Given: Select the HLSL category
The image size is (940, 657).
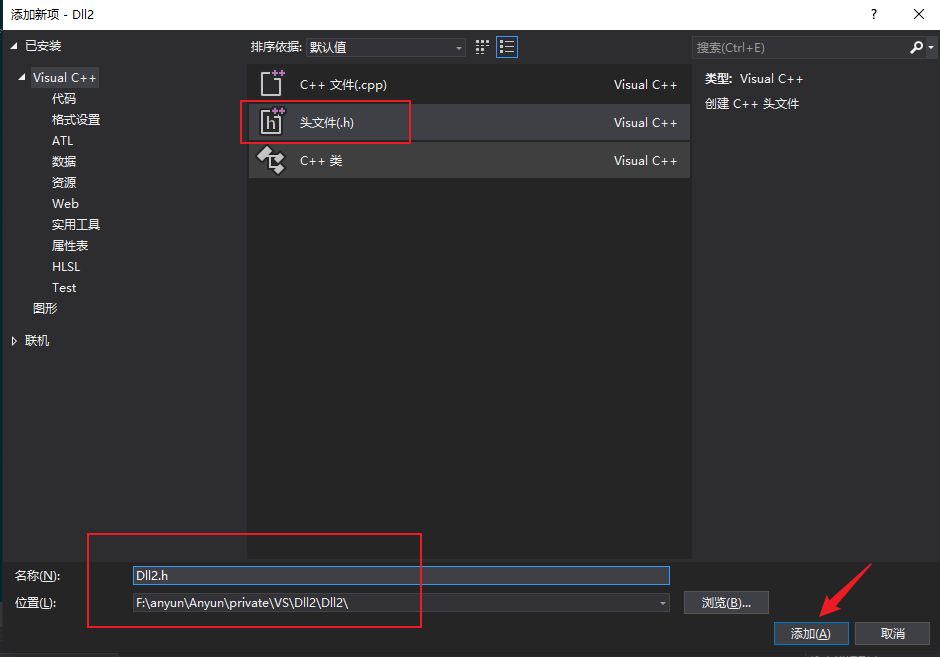Looking at the screenshot, I should click(66, 267).
